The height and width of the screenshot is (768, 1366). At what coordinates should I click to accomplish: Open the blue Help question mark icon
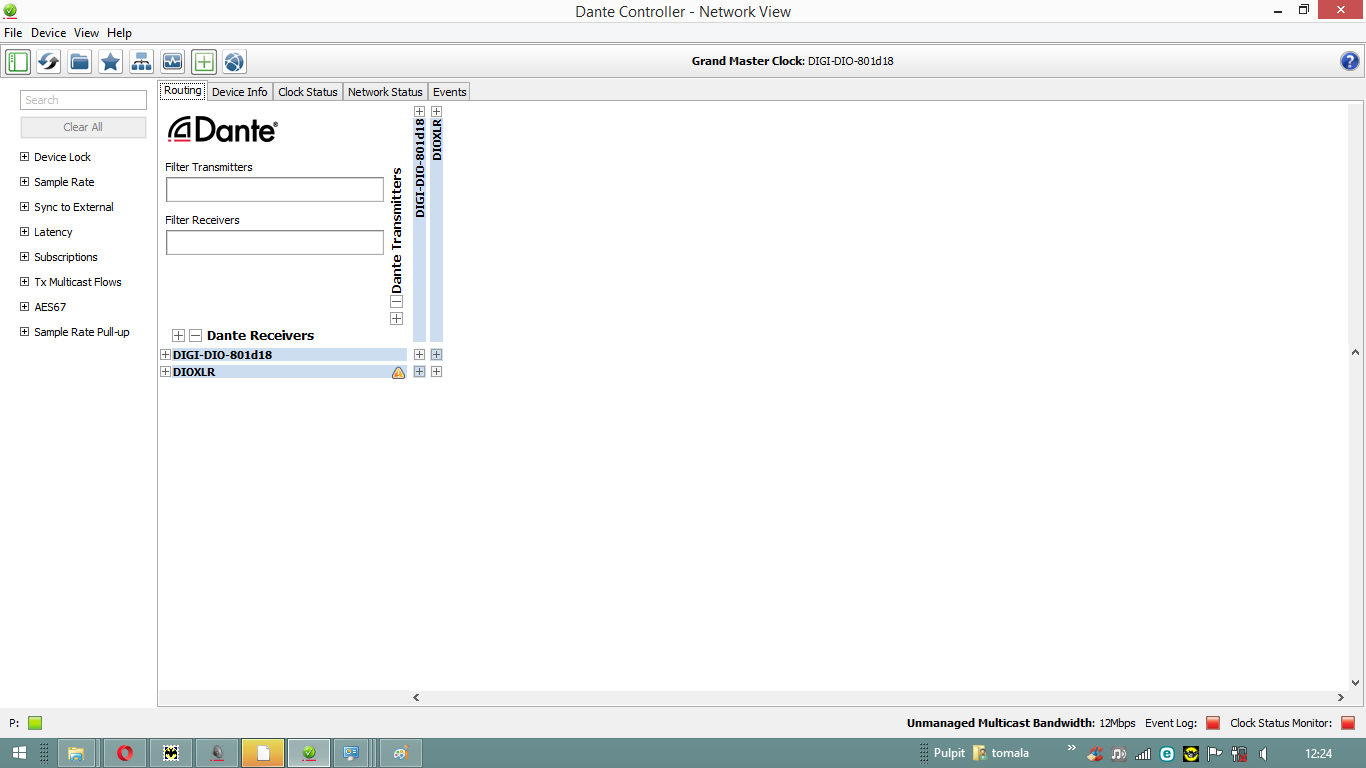1350,62
